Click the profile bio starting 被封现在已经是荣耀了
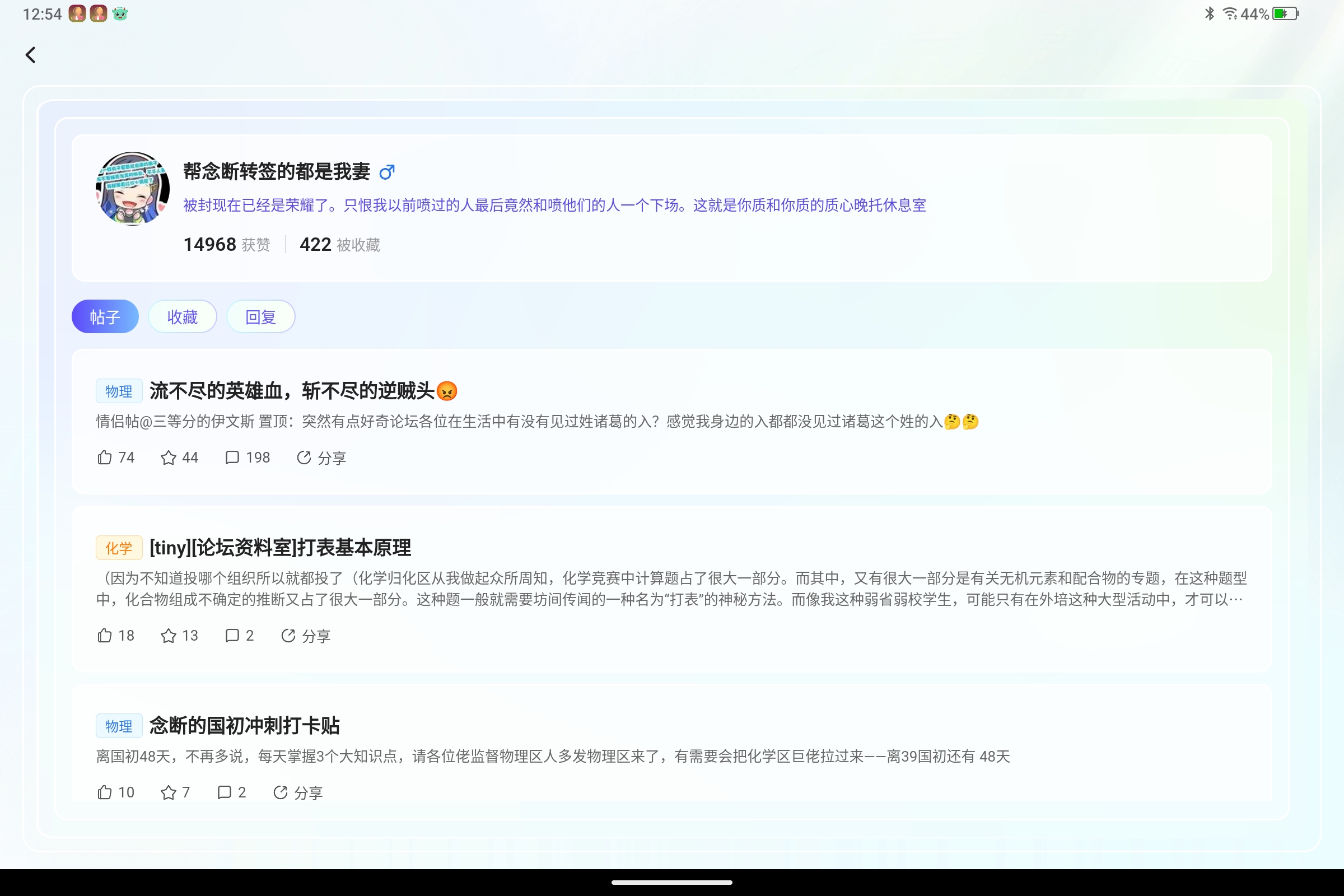Viewport: 1344px width, 896px height. click(x=554, y=205)
